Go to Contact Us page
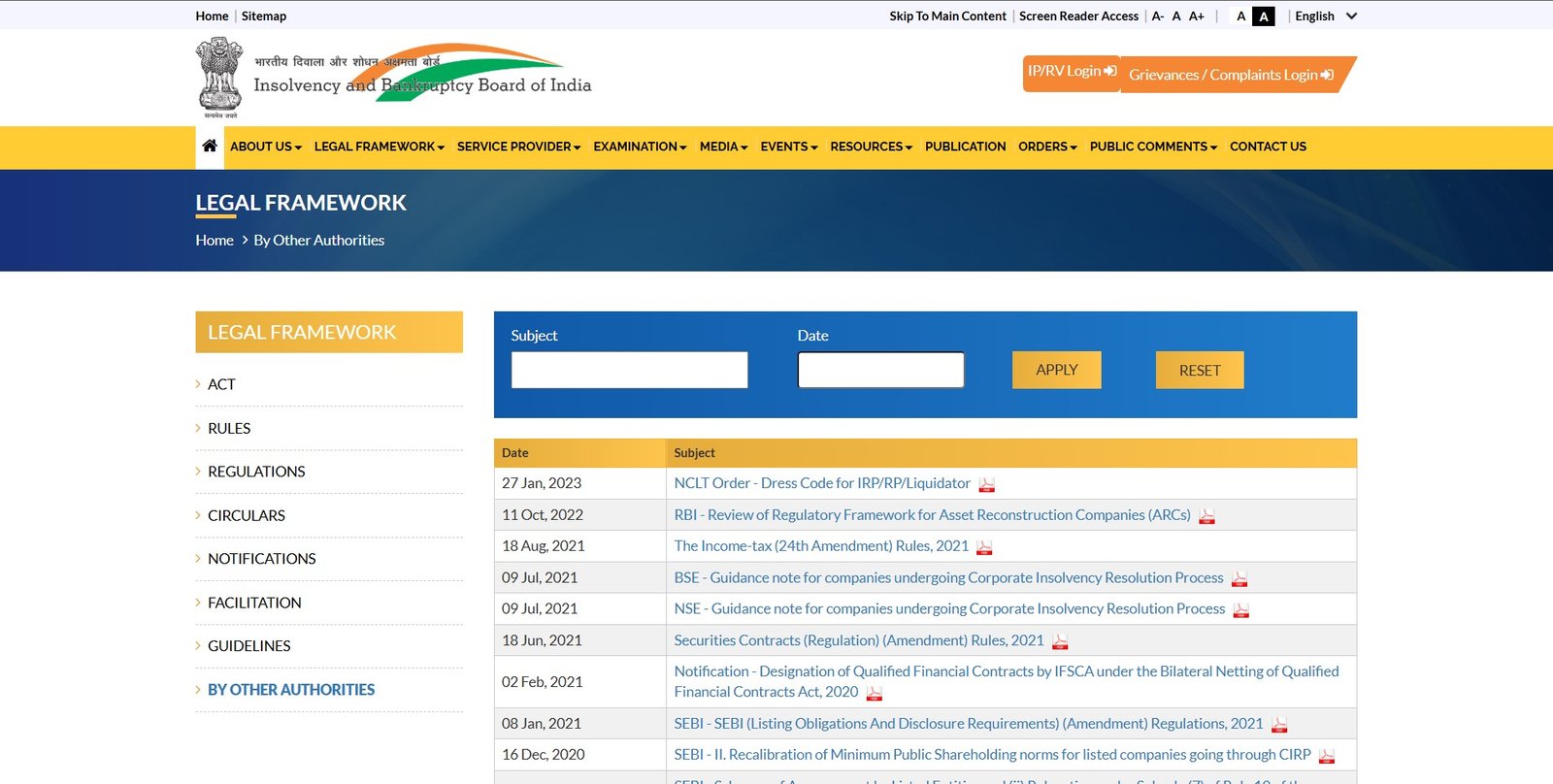The height and width of the screenshot is (784, 1553). coord(1268,147)
